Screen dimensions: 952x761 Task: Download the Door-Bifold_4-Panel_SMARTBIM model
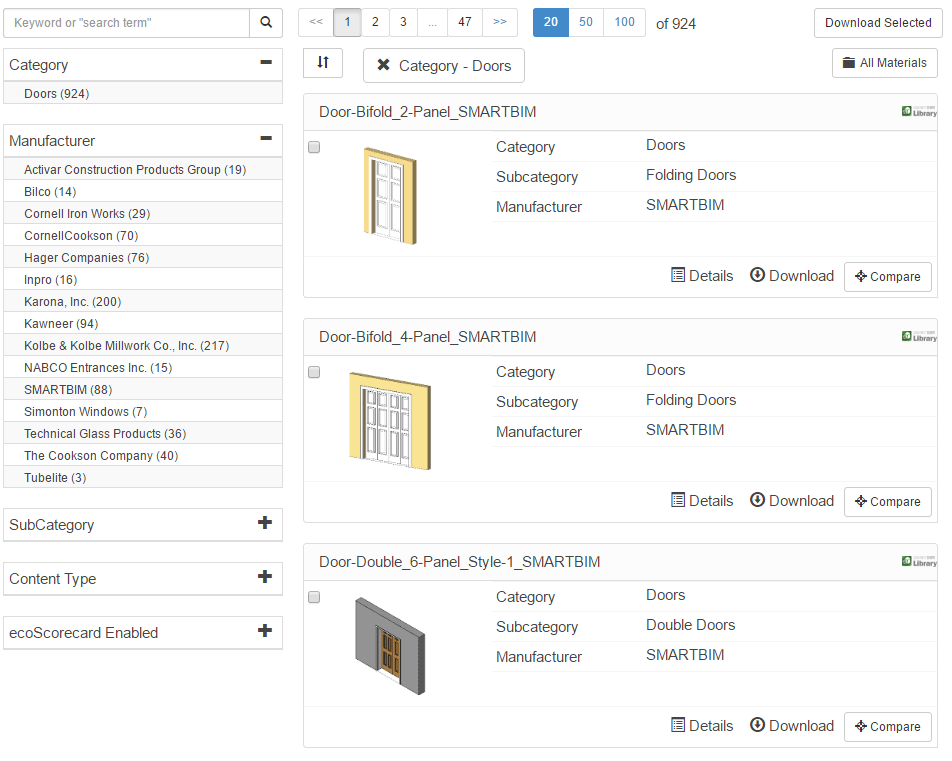tap(791, 501)
